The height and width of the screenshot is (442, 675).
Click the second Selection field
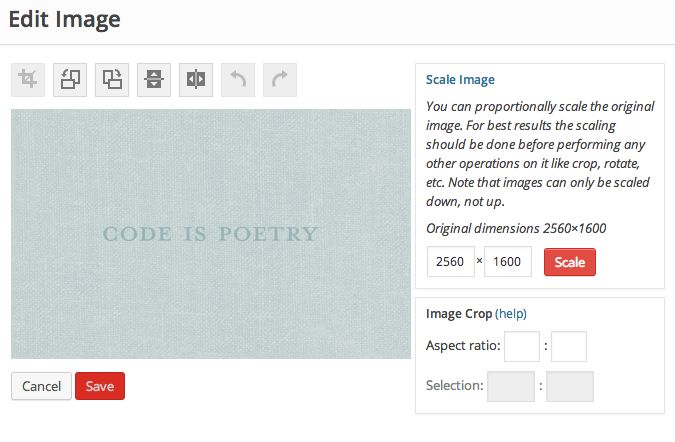pos(570,386)
